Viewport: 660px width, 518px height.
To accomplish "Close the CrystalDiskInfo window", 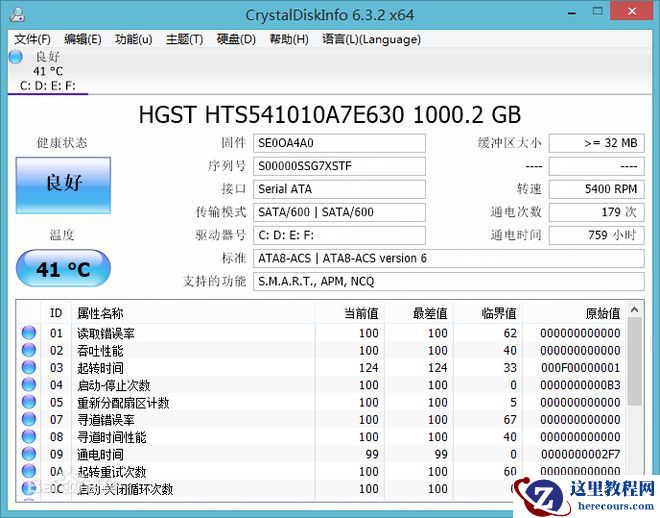I will click(x=632, y=12).
